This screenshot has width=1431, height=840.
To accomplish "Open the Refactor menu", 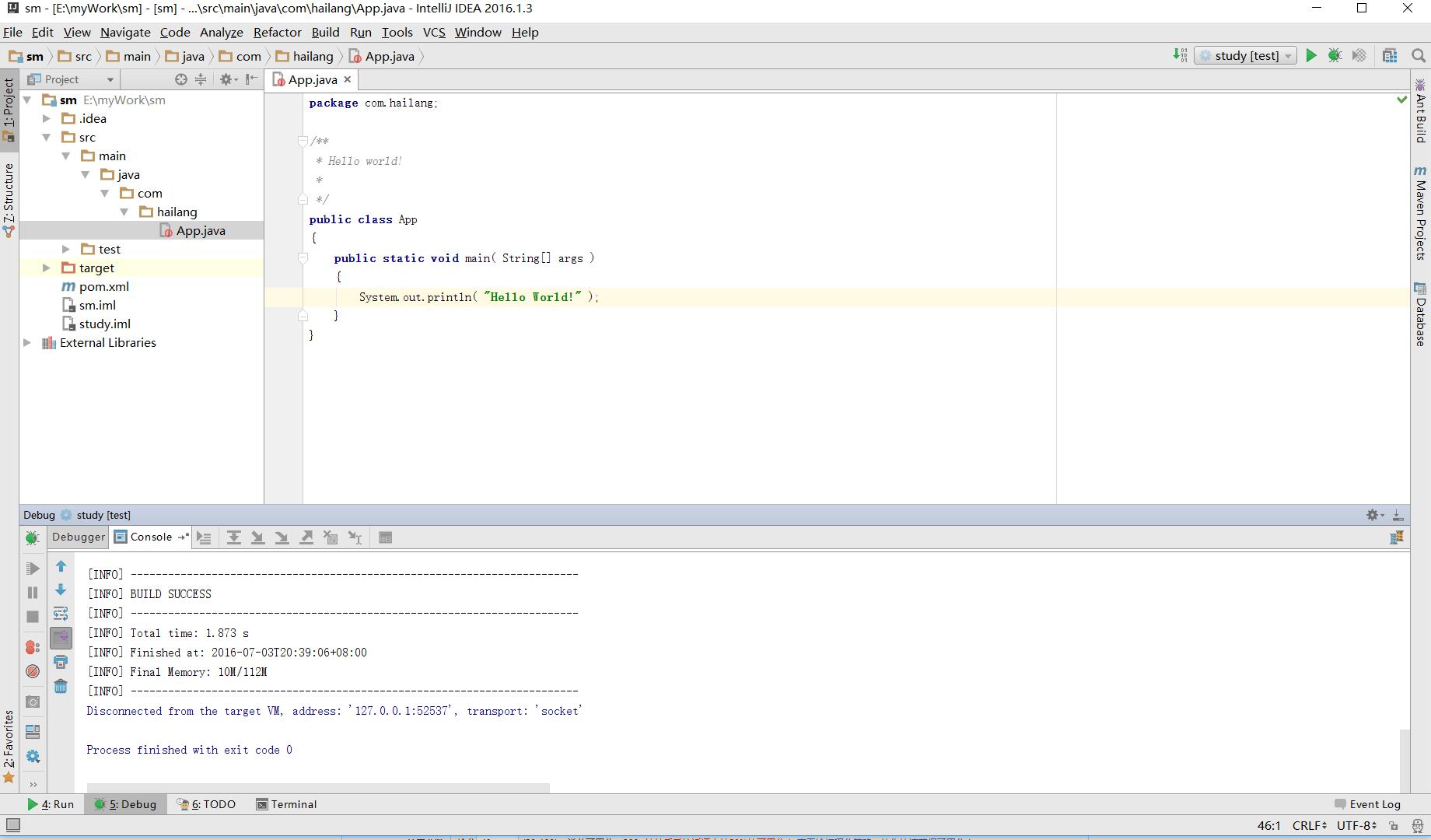I will [277, 32].
